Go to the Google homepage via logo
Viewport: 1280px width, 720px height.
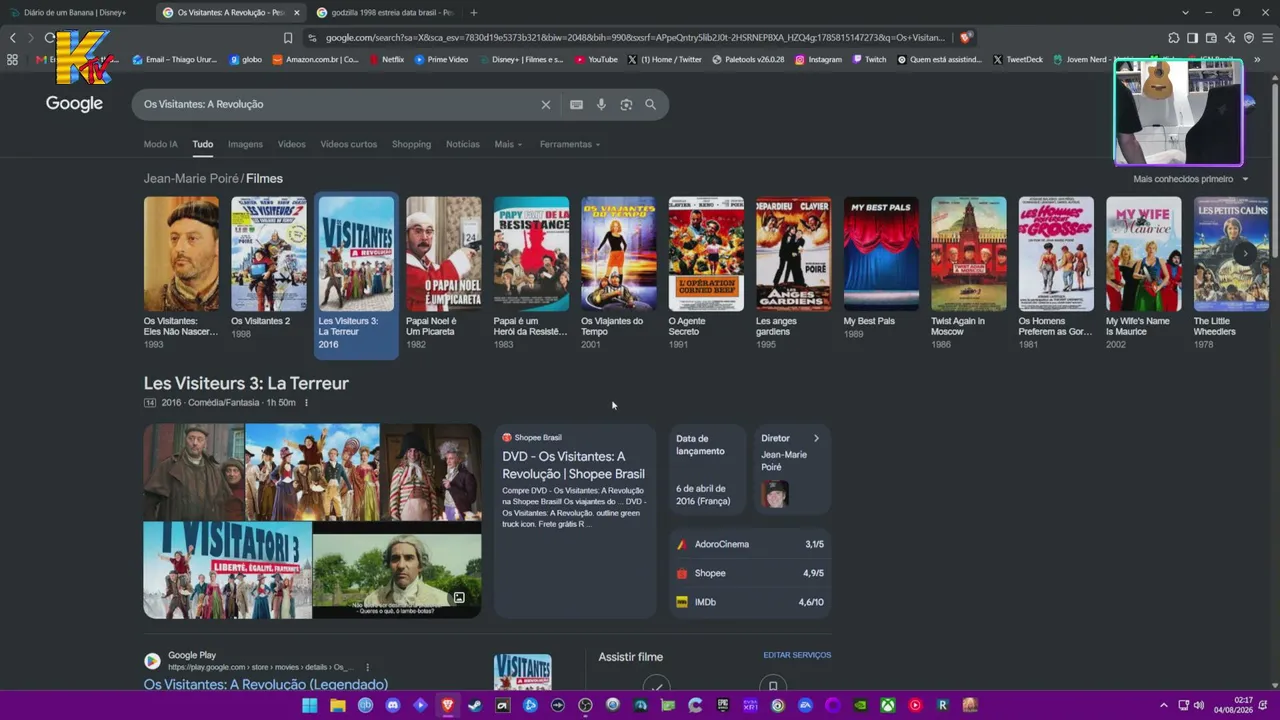[74, 104]
